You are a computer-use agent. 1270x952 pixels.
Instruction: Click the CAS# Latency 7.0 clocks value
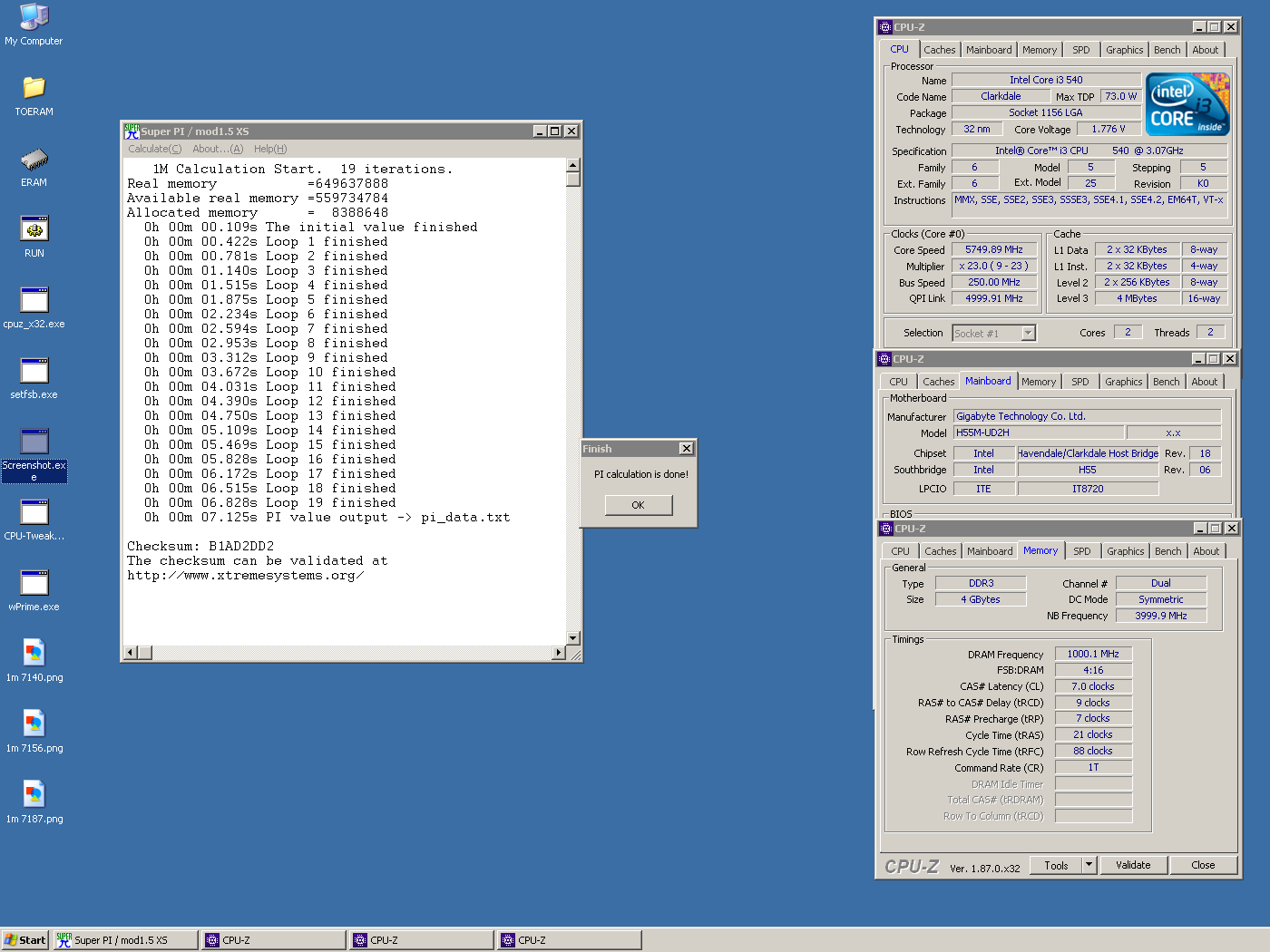coord(1093,686)
